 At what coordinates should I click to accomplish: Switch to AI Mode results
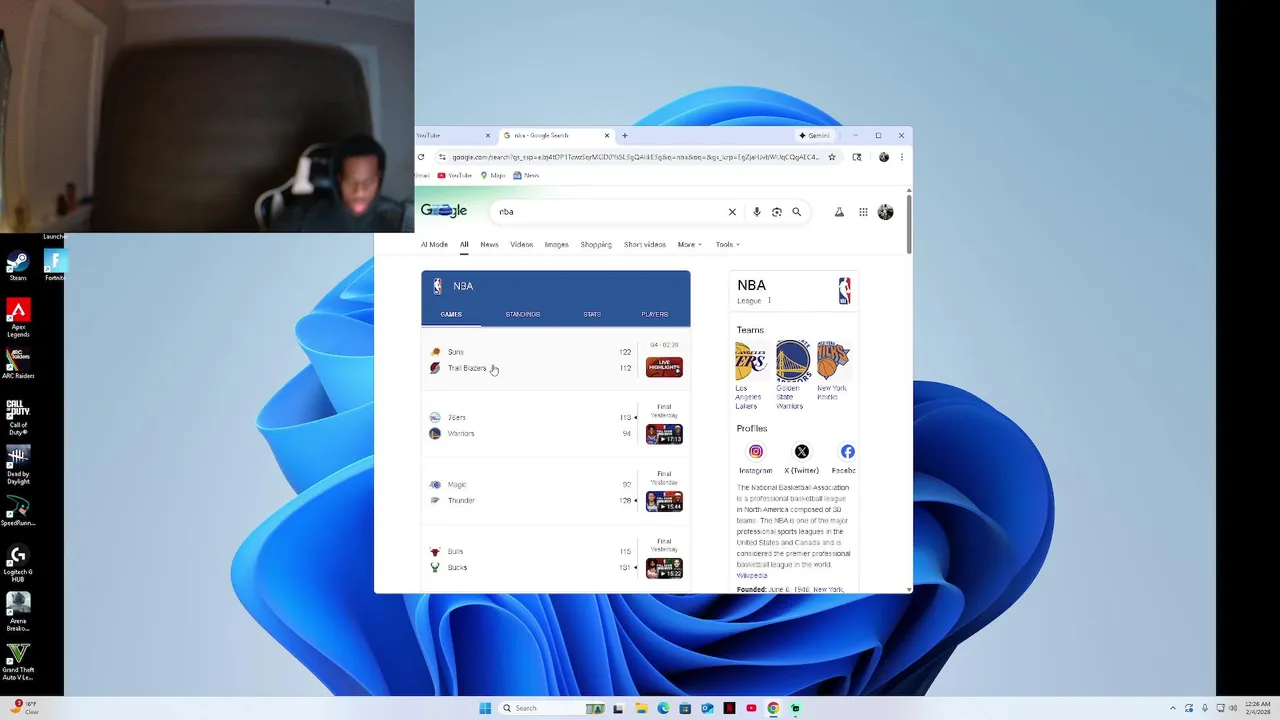pos(434,244)
